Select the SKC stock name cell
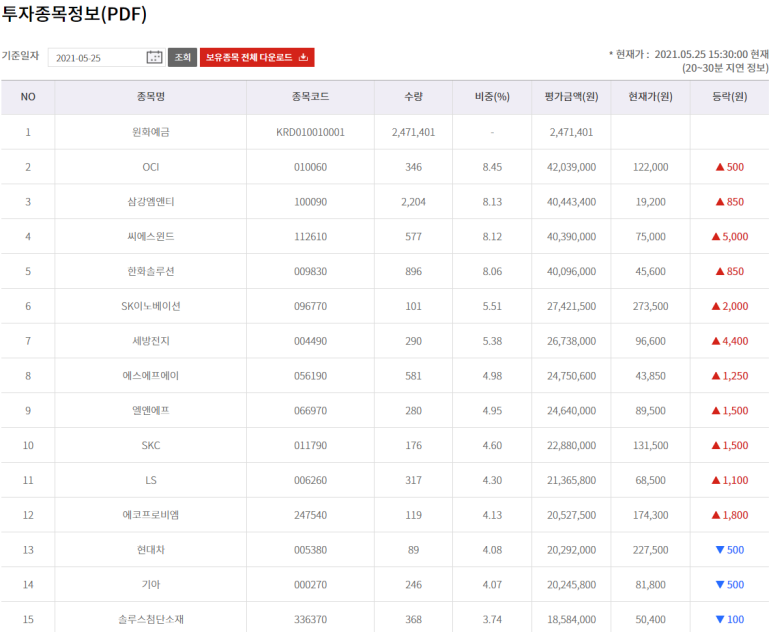The image size is (773, 632). 151,446
